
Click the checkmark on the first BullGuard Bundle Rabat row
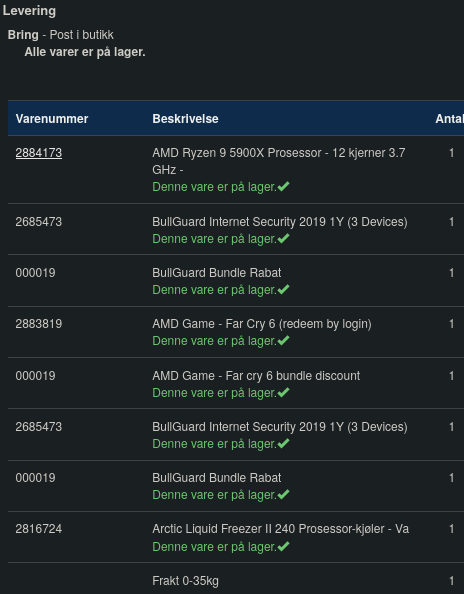tap(284, 289)
